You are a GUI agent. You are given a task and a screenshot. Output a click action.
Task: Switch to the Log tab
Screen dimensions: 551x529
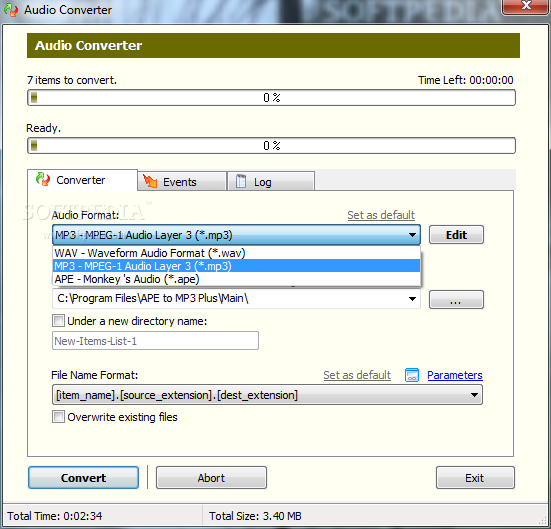coord(271,182)
